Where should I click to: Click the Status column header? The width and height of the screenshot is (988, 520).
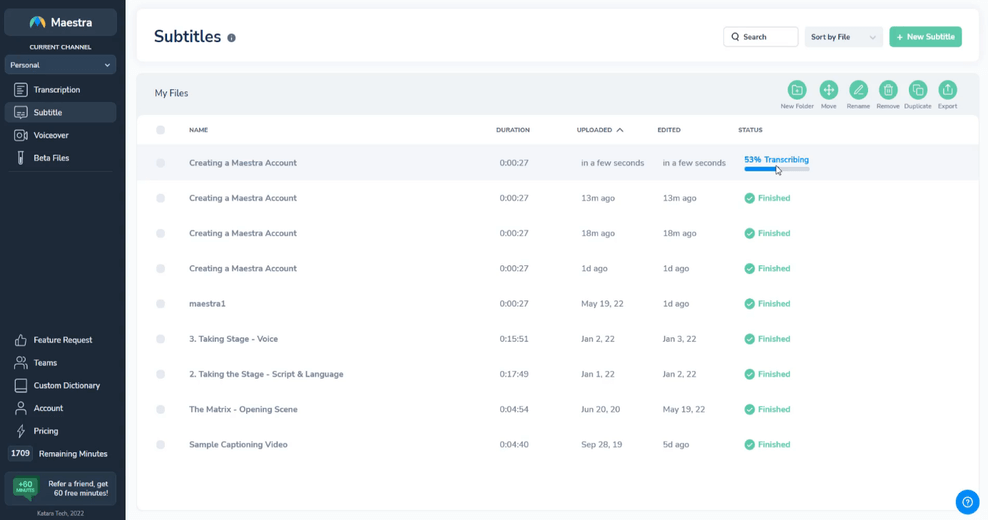[x=750, y=130]
